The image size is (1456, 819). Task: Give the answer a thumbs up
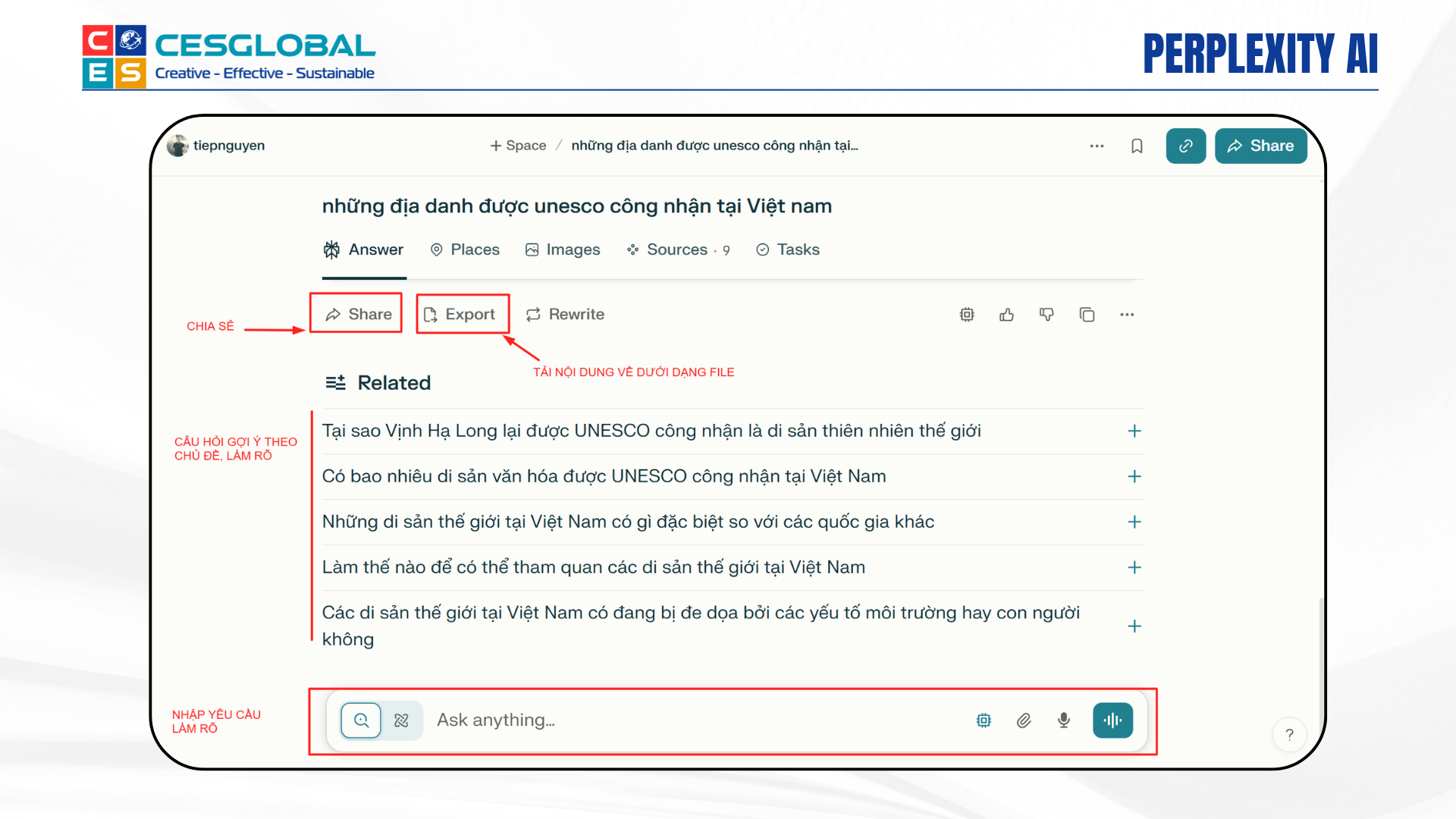pos(1007,315)
